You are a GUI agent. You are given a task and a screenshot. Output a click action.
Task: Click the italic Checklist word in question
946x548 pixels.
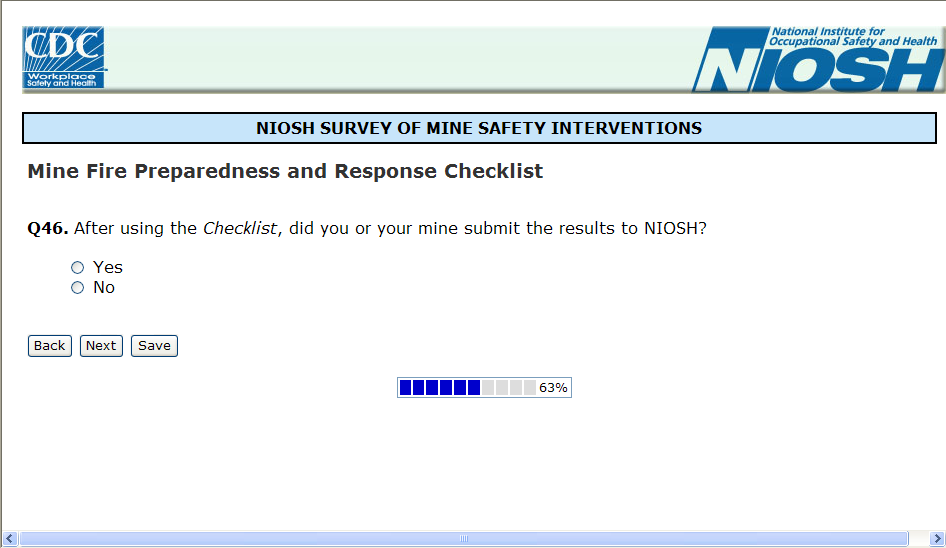point(239,228)
